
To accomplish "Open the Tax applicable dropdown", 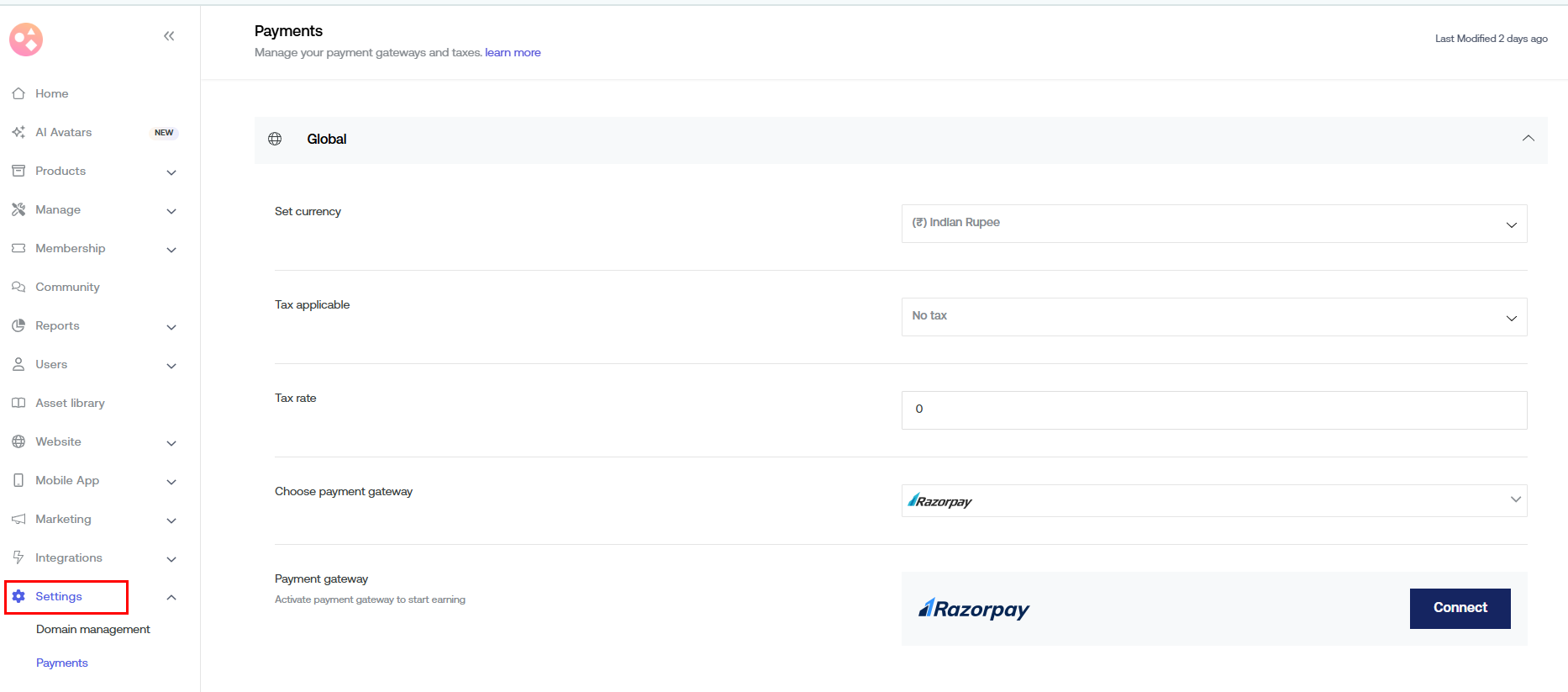I will [1213, 317].
